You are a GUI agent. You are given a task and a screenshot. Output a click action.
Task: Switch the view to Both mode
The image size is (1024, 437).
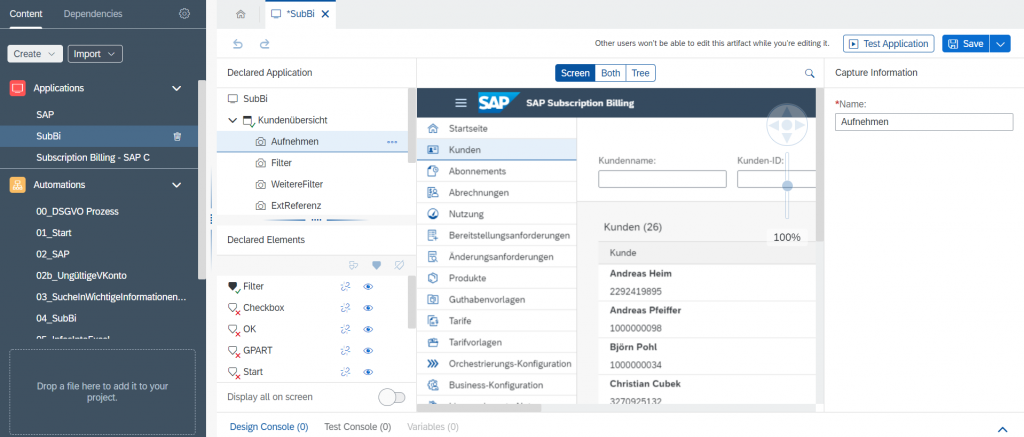tap(611, 73)
